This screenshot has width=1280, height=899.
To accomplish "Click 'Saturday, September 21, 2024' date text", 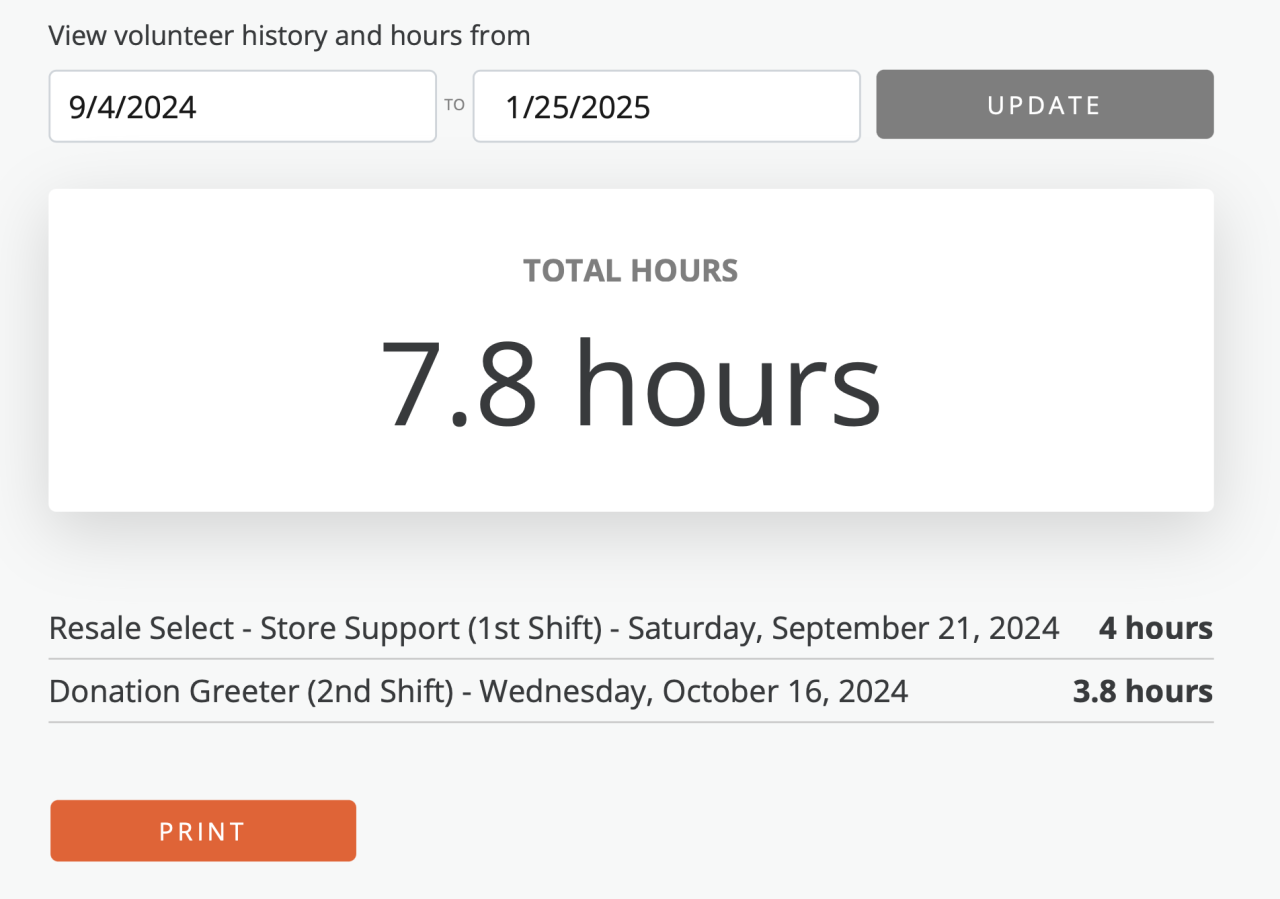I will (843, 628).
